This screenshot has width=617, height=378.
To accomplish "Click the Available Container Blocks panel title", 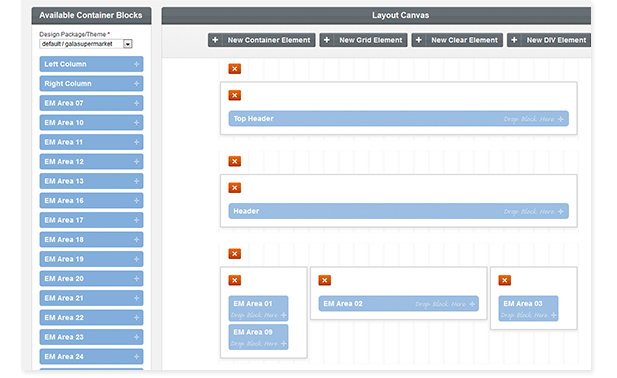I will click(91, 15).
